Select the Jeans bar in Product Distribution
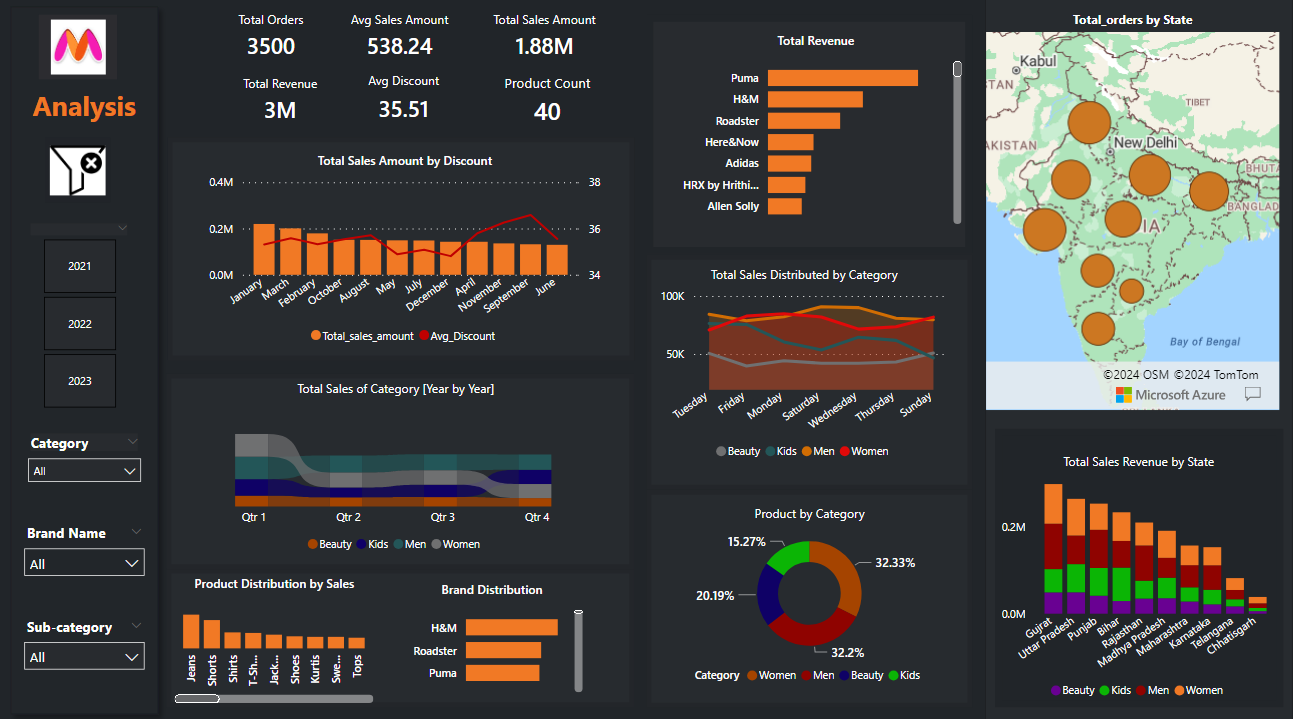The width and height of the screenshot is (1293, 719). coord(191,632)
